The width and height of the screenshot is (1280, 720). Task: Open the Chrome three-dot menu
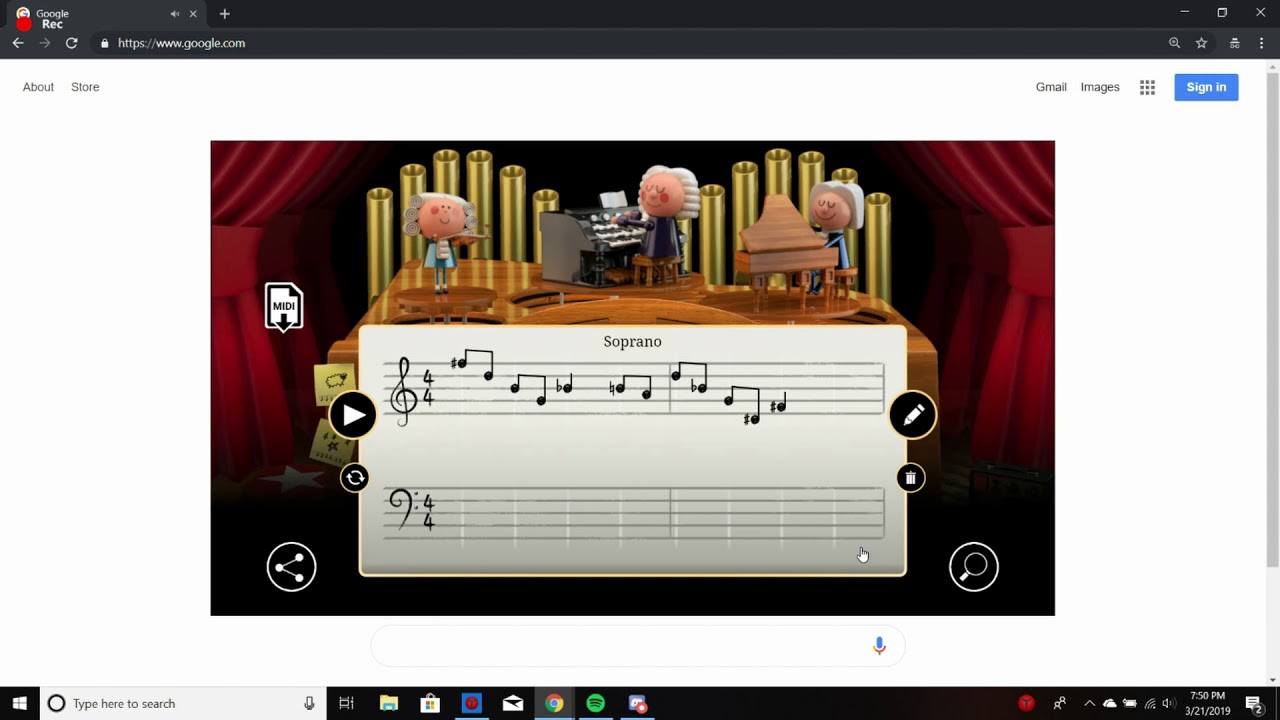coord(1262,43)
